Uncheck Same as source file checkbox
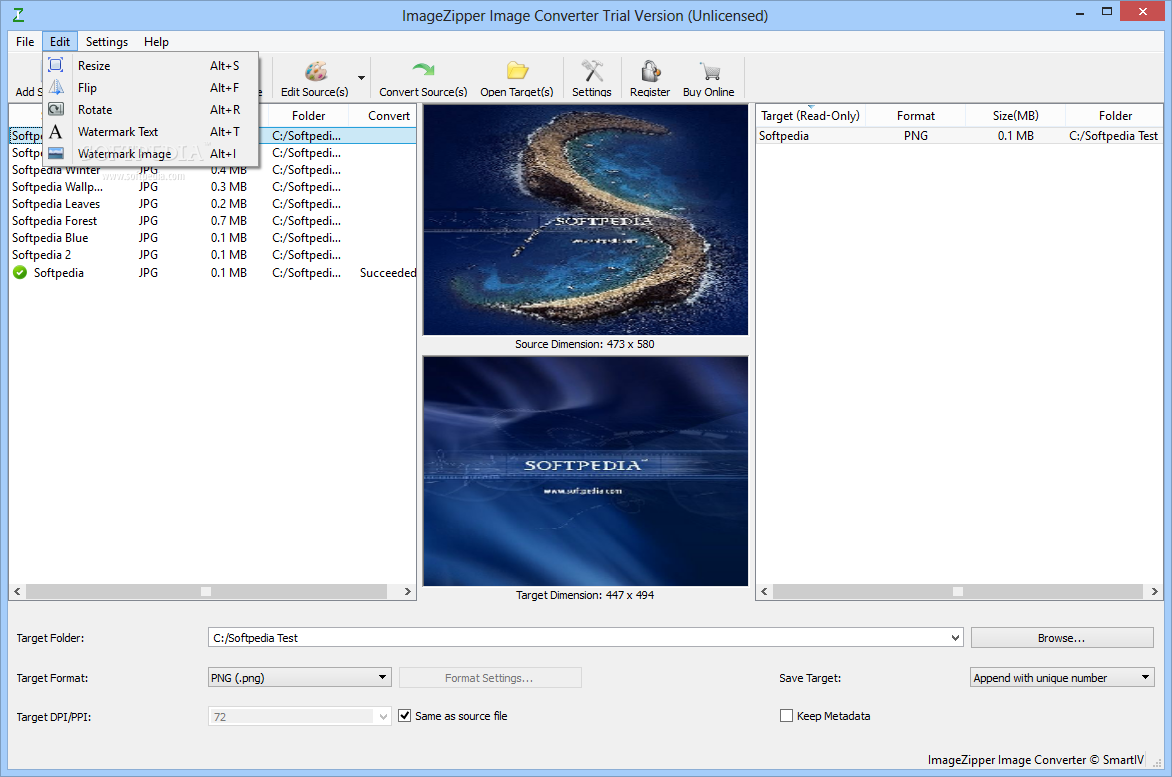The width and height of the screenshot is (1172, 777). 404,716
